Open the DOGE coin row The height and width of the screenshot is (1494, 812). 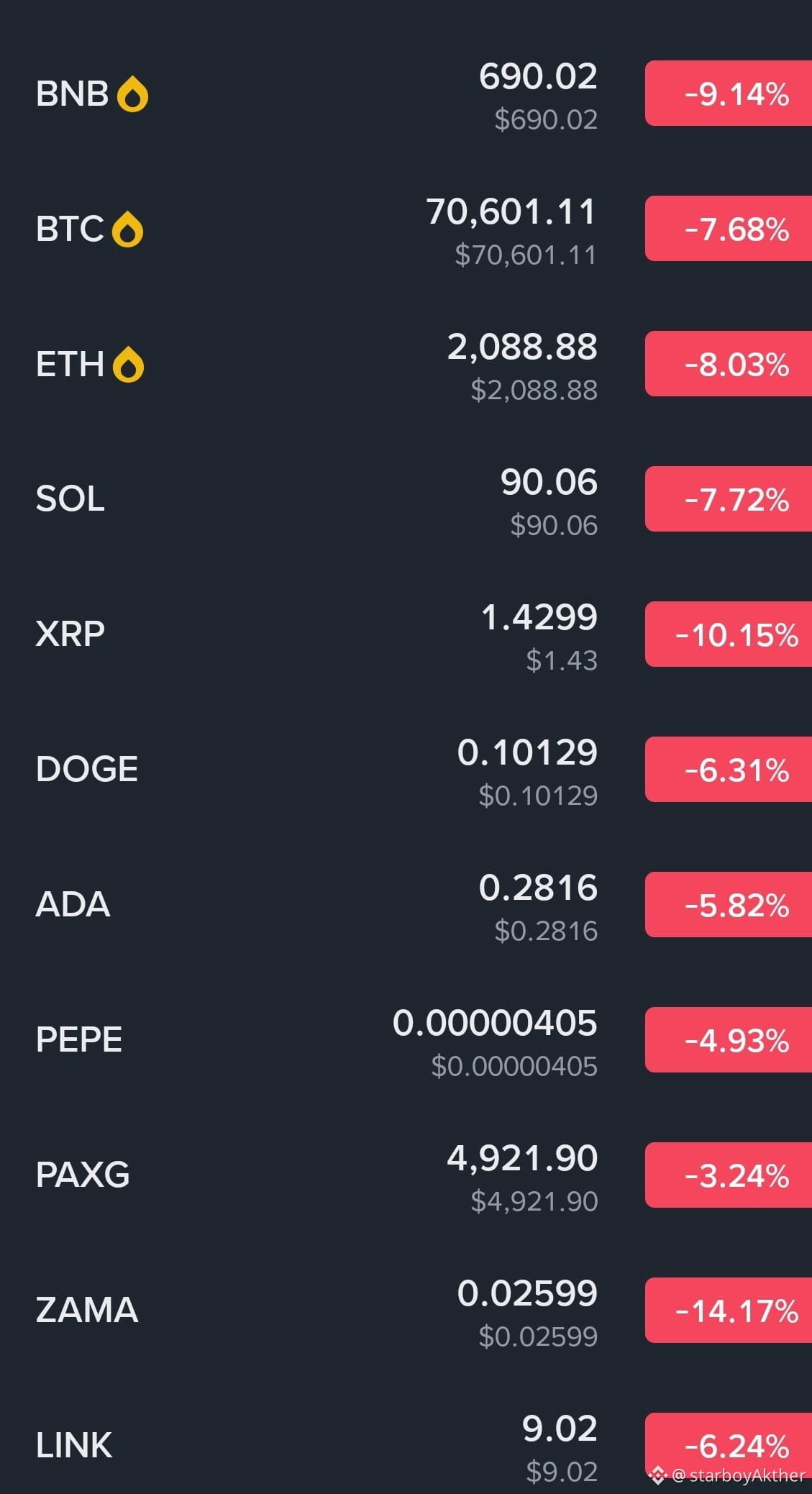406,770
